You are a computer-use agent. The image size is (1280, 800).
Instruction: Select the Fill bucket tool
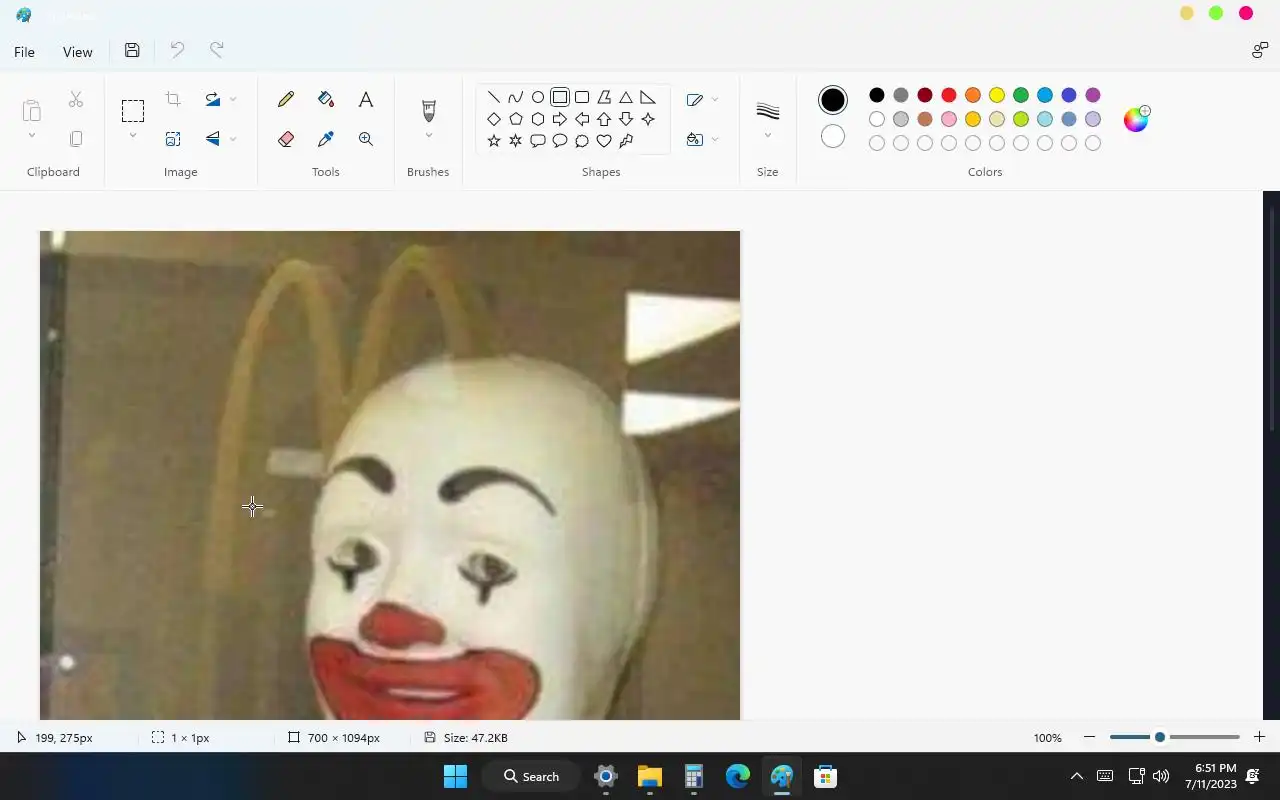pyautogui.click(x=326, y=99)
